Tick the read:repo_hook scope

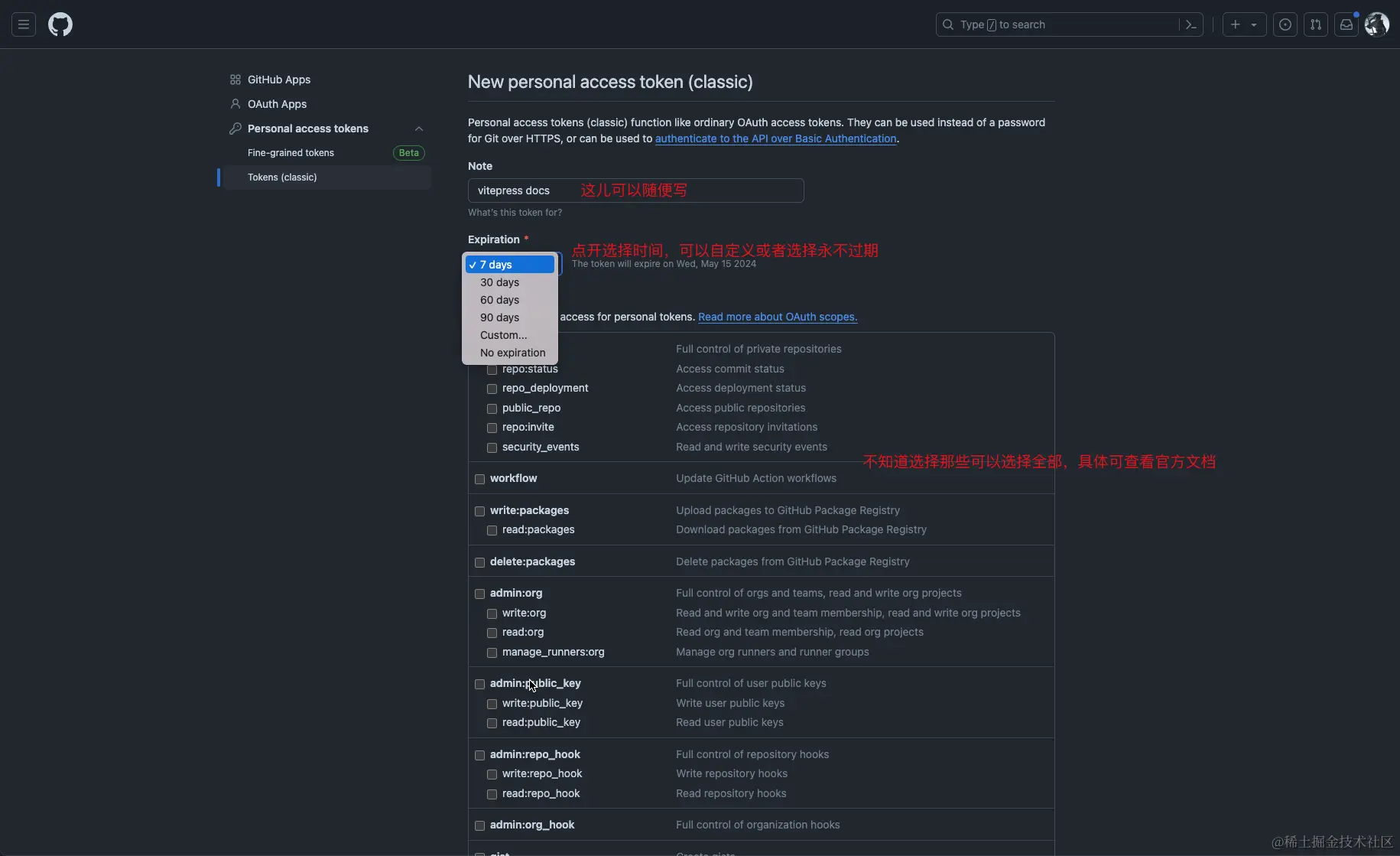tap(492, 794)
